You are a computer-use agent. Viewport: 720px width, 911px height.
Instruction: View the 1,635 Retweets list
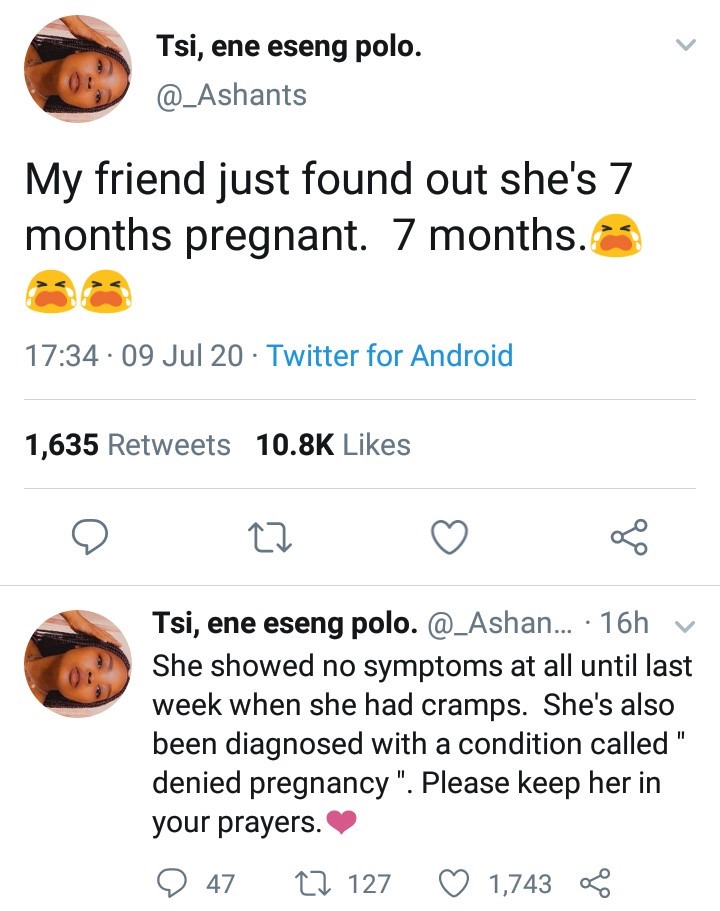127,445
